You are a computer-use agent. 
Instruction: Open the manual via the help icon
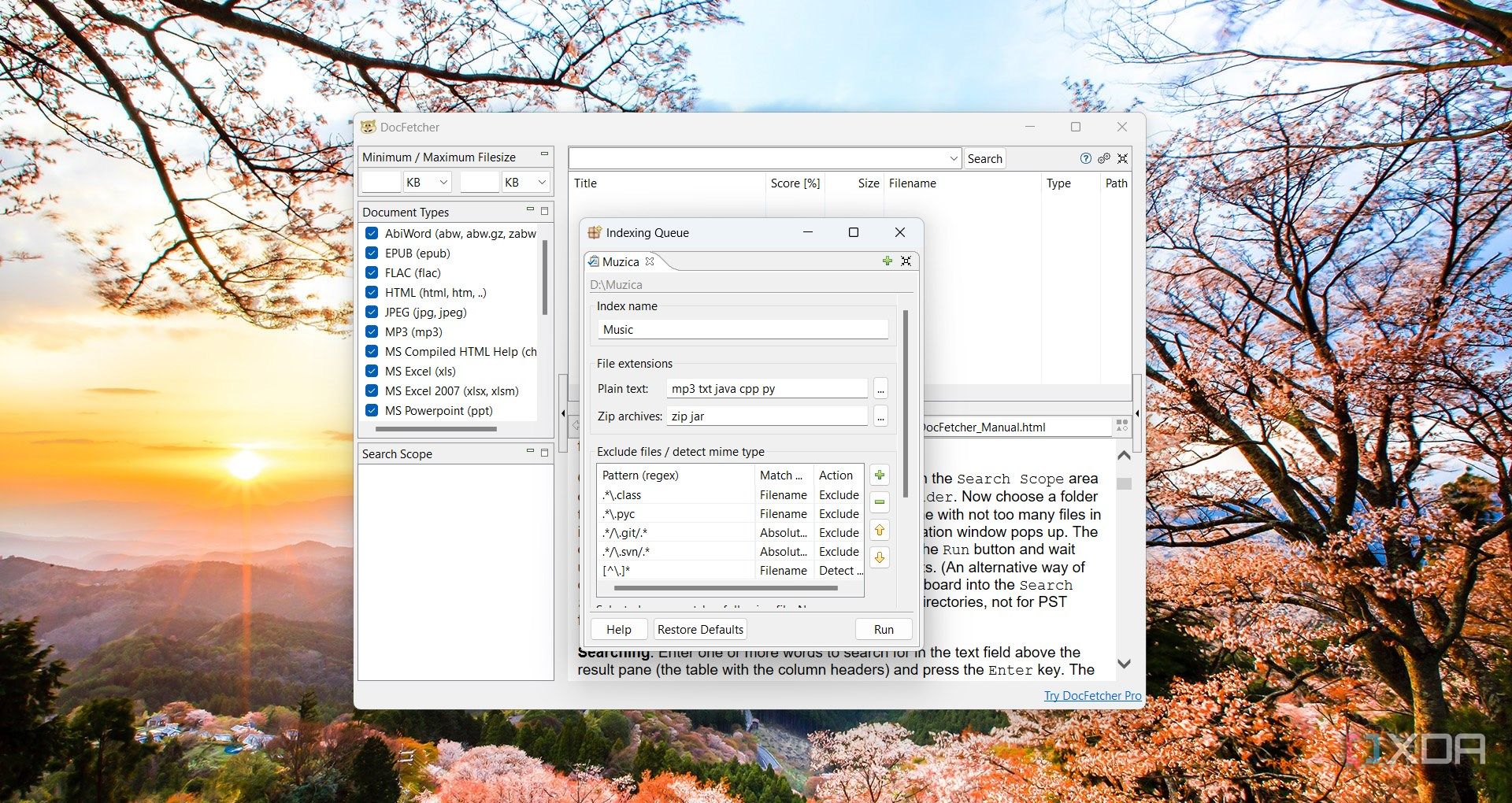click(x=1085, y=158)
